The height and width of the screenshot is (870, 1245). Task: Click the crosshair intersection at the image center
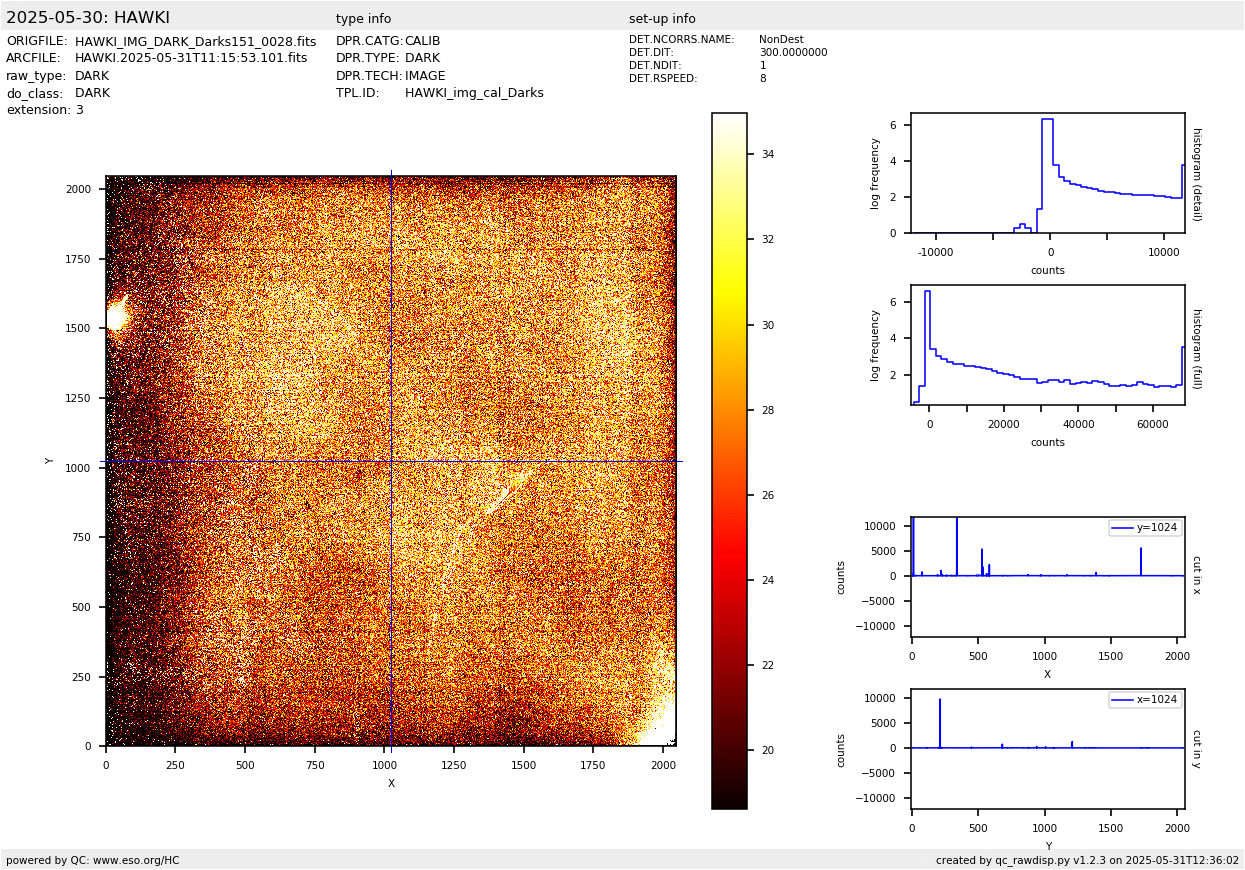391,461
